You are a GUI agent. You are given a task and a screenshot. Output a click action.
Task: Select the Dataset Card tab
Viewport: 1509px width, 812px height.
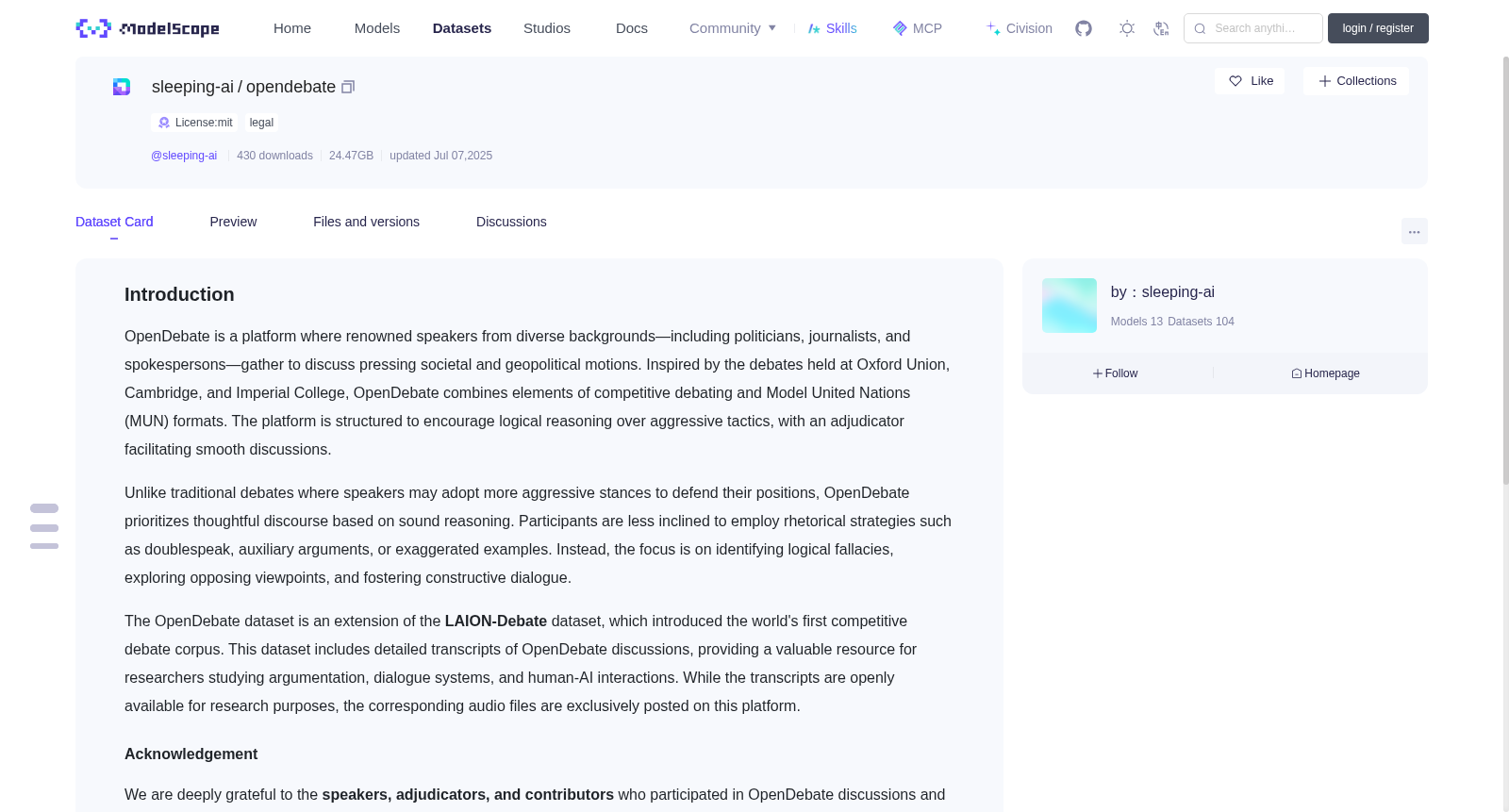click(114, 222)
